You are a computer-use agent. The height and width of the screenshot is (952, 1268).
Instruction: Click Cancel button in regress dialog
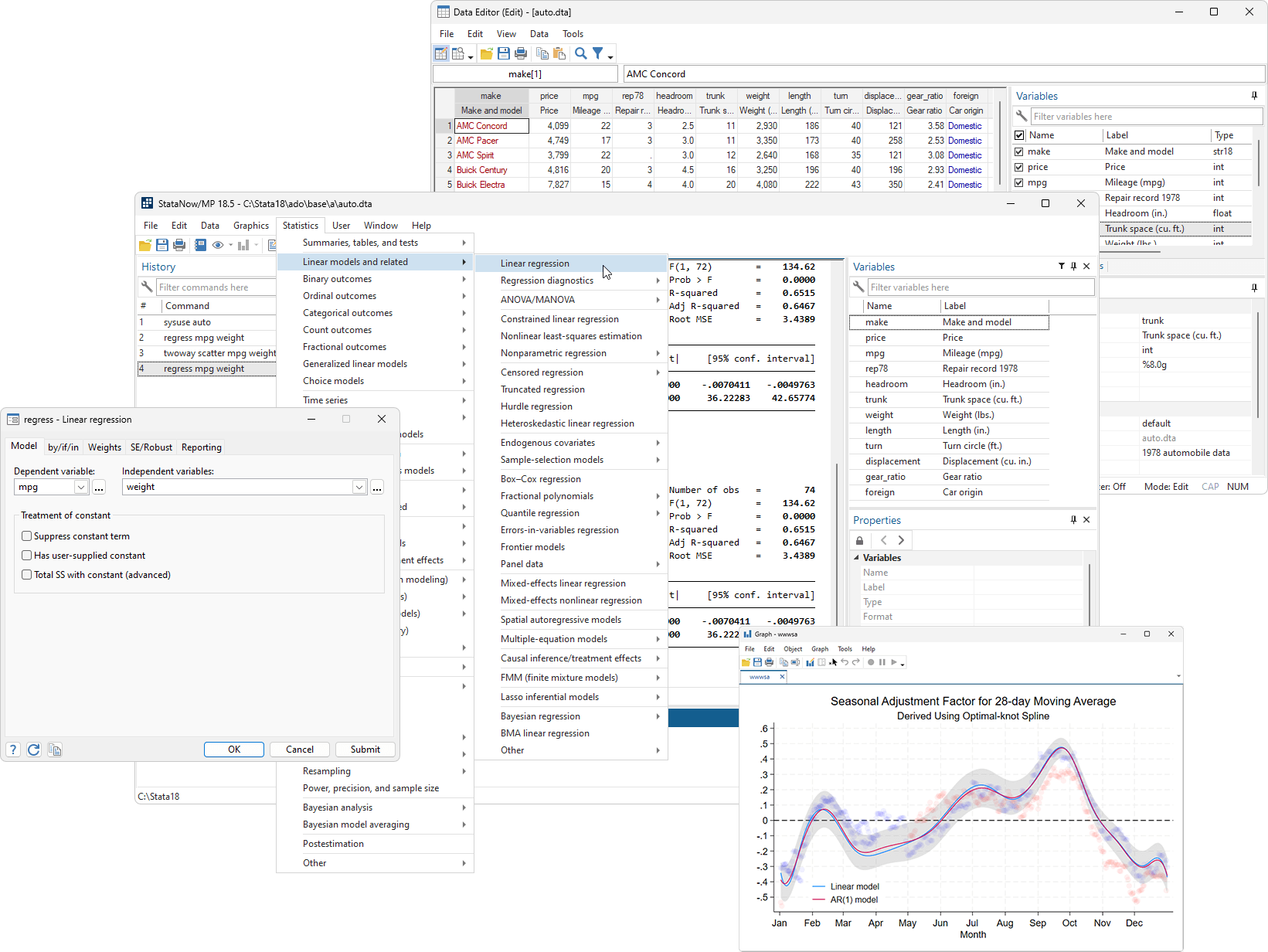300,750
